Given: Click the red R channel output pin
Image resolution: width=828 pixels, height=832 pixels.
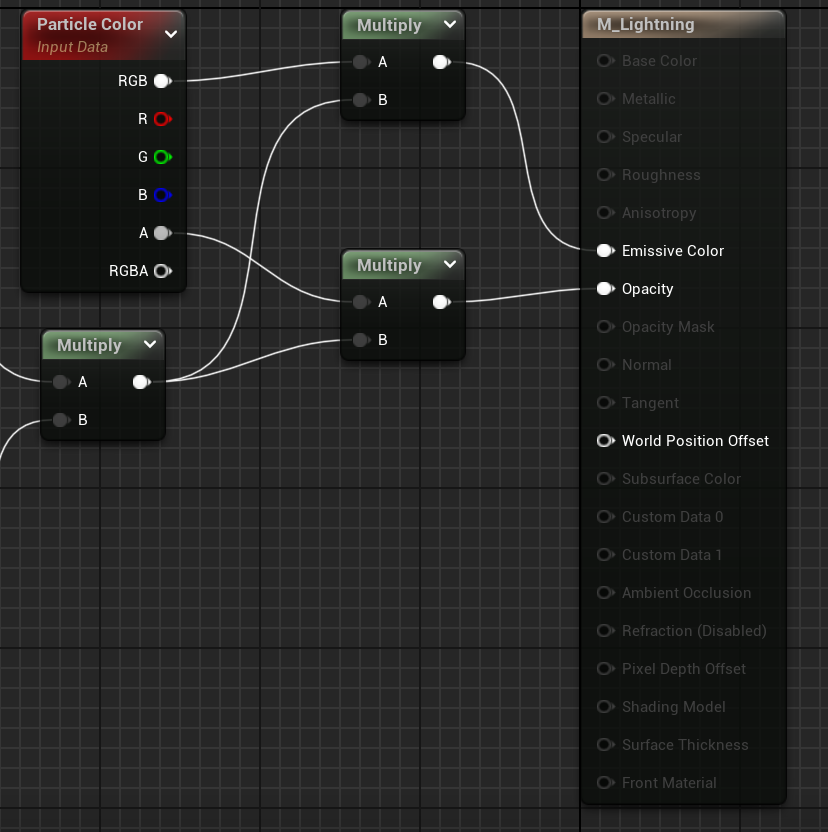Looking at the screenshot, I should [x=161, y=119].
